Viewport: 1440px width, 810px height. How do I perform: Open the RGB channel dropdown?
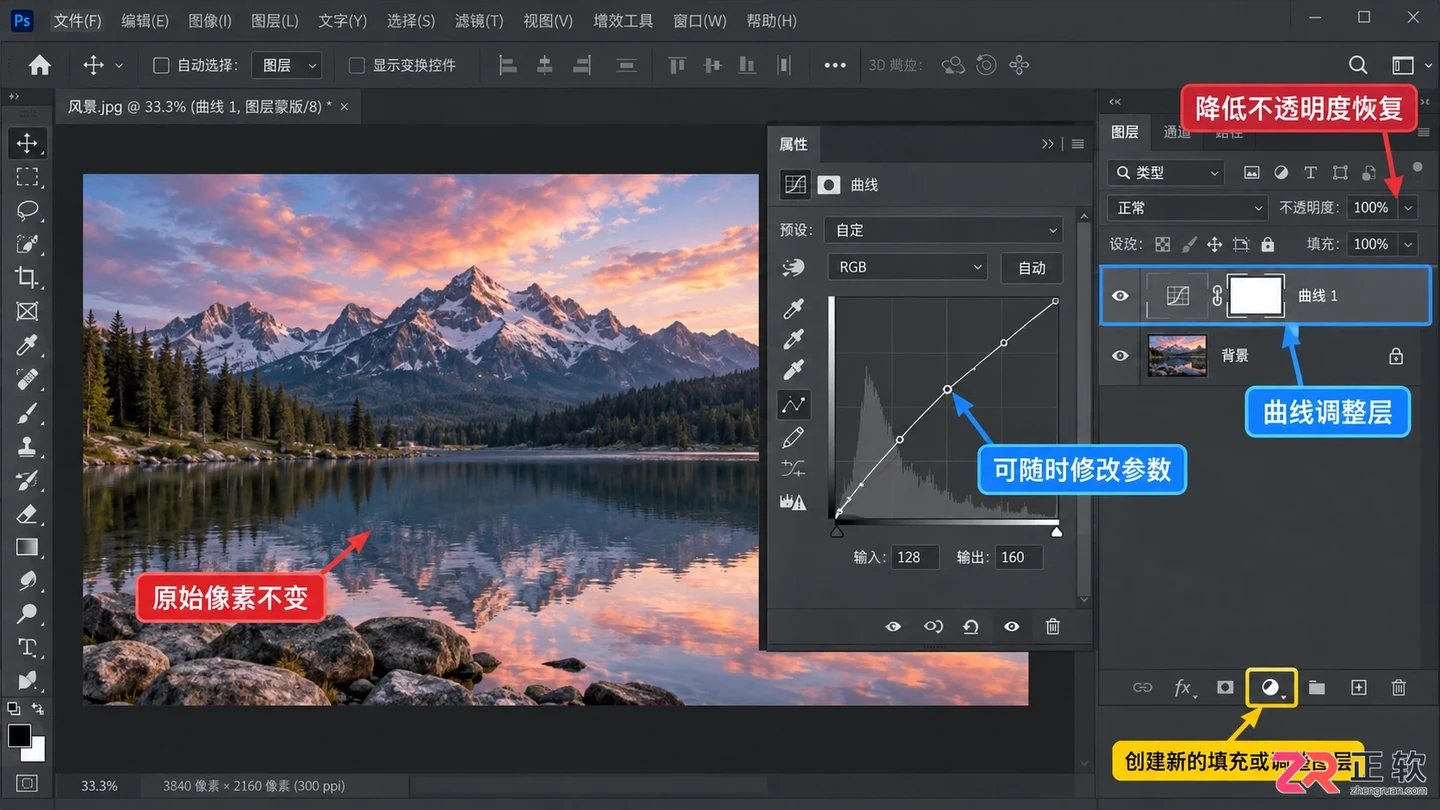click(x=908, y=267)
